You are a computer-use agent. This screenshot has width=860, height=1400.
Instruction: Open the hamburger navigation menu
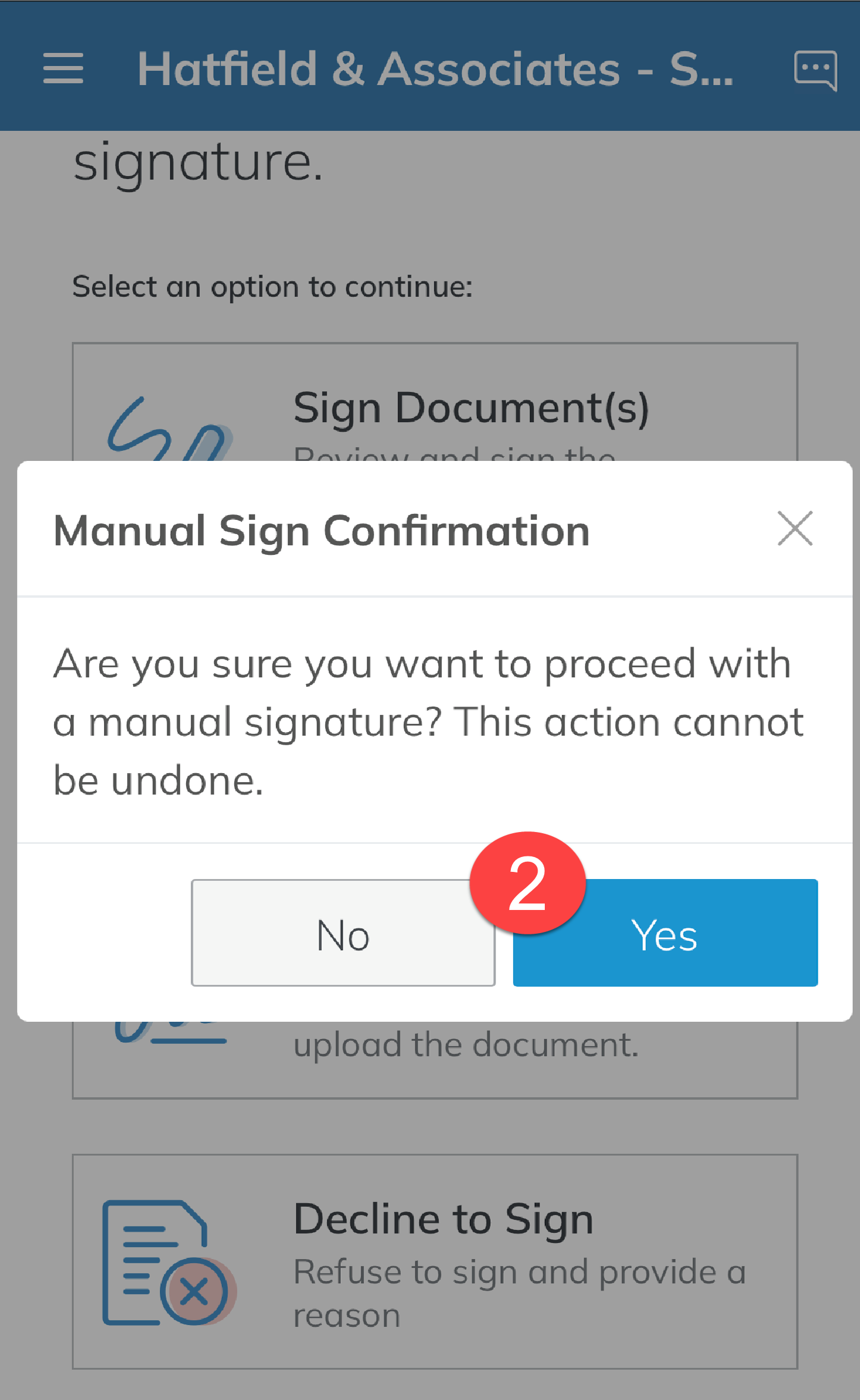pos(62,67)
